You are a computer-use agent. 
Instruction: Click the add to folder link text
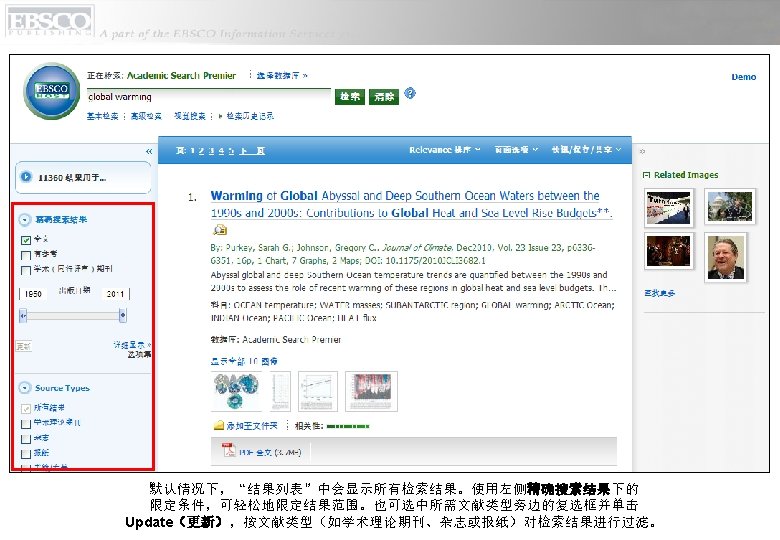[251, 426]
